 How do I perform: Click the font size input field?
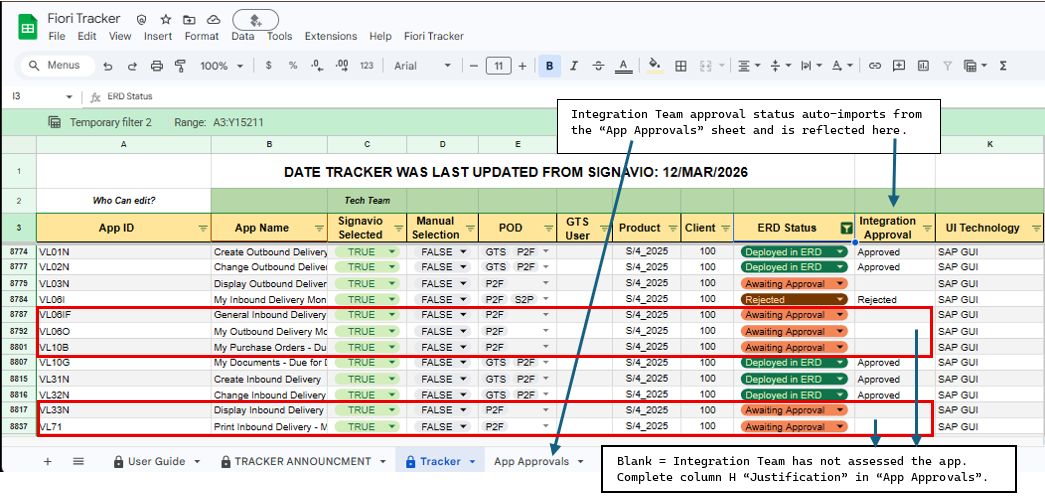point(498,66)
